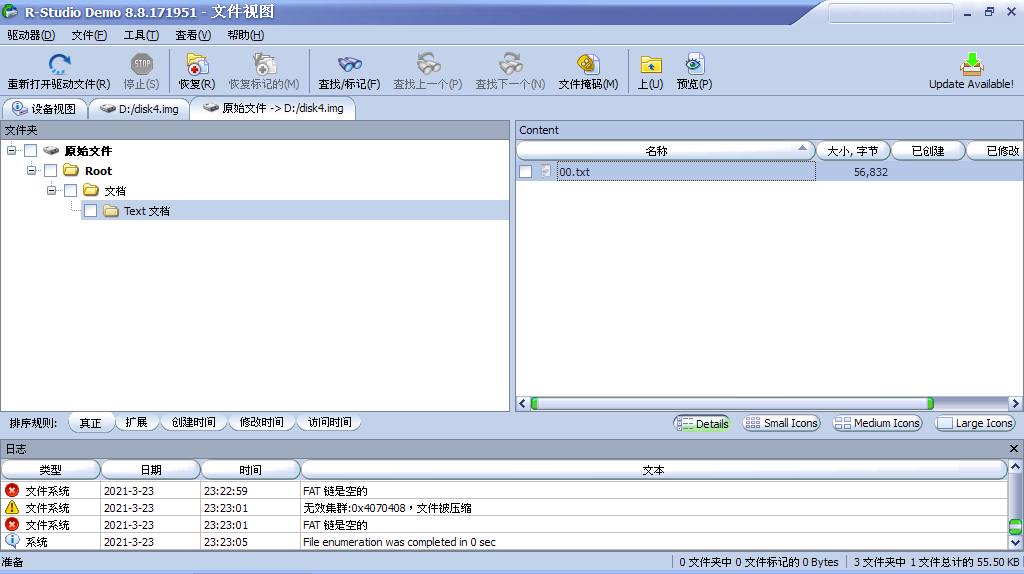This screenshot has height=574, width=1024.
Task: Switch view to Medium Icons
Action: pos(877,423)
